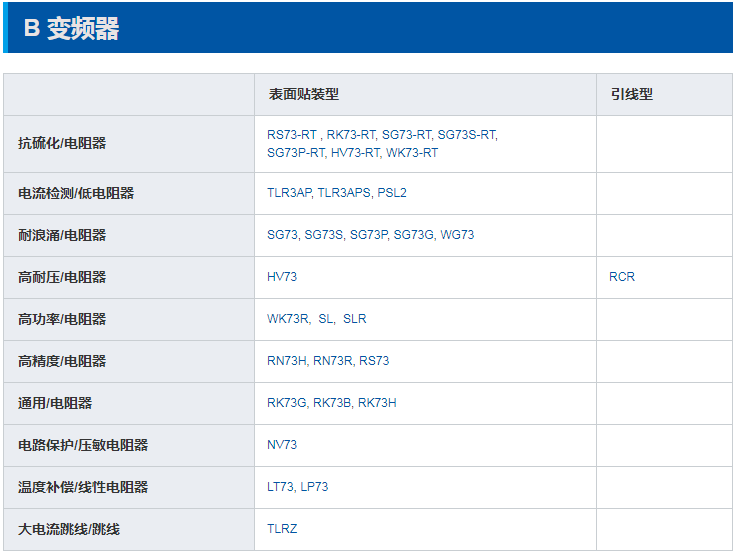Select the LP73 link
The image size is (736, 554).
[314, 487]
